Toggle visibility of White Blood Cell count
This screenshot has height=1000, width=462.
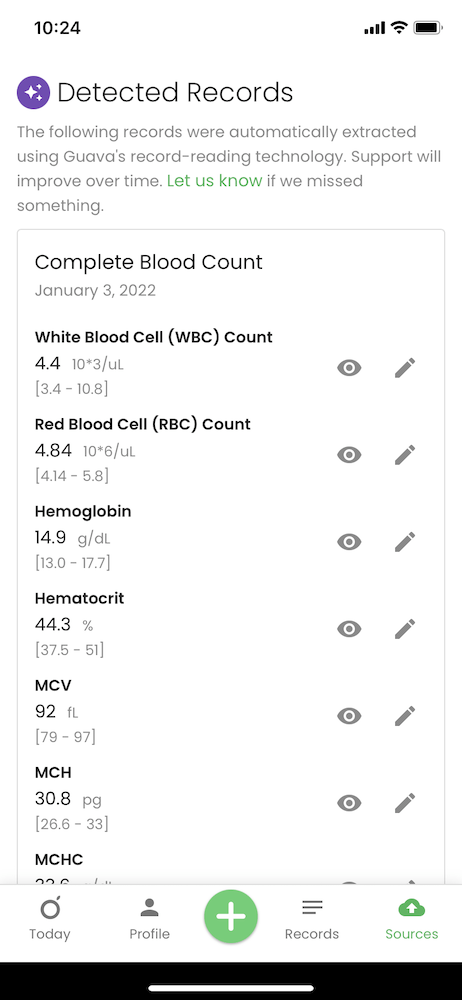click(x=349, y=368)
